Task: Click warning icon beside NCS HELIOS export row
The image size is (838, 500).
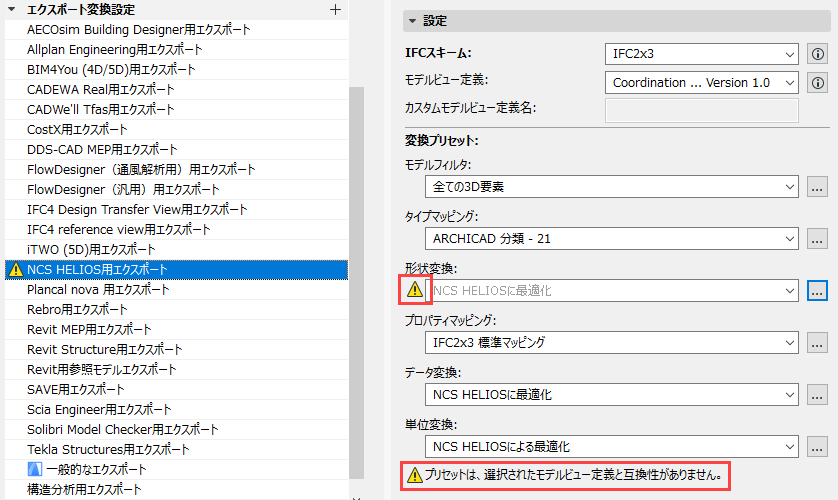Action: [16, 270]
